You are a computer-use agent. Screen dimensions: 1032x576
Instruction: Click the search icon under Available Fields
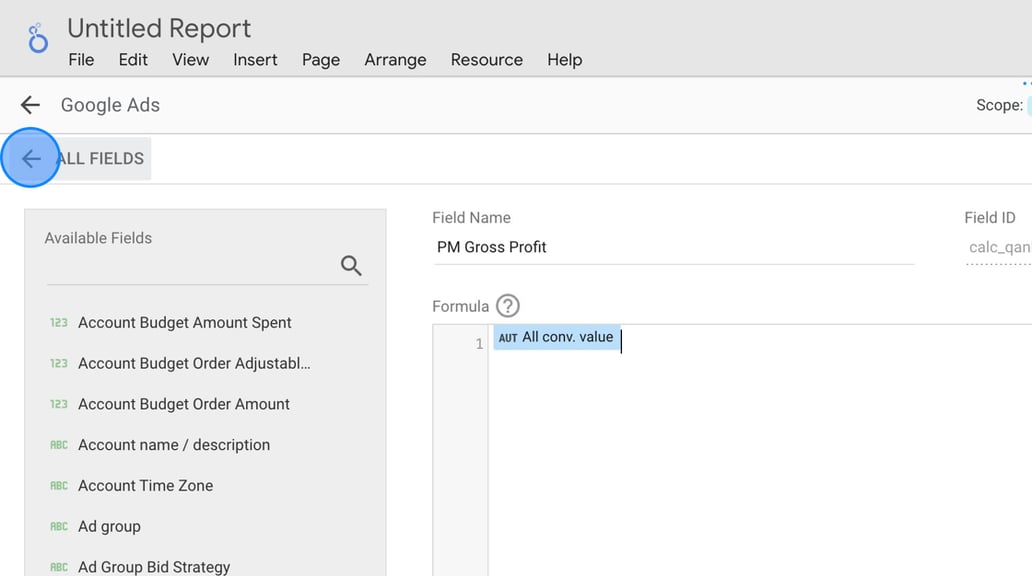coord(350,265)
